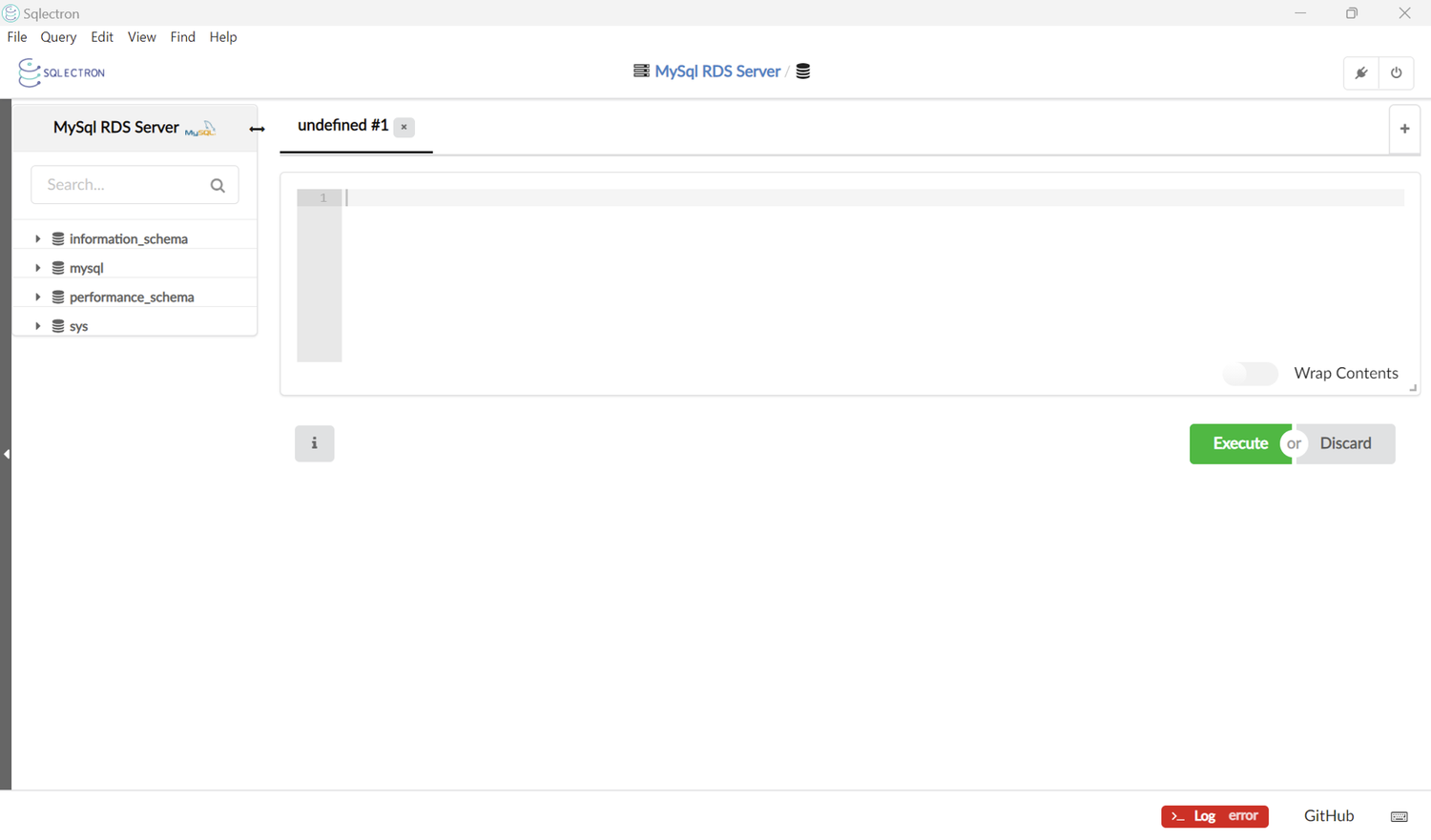The height and width of the screenshot is (840, 1431).
Task: Click into the SQL query editor
Action: click(873, 276)
